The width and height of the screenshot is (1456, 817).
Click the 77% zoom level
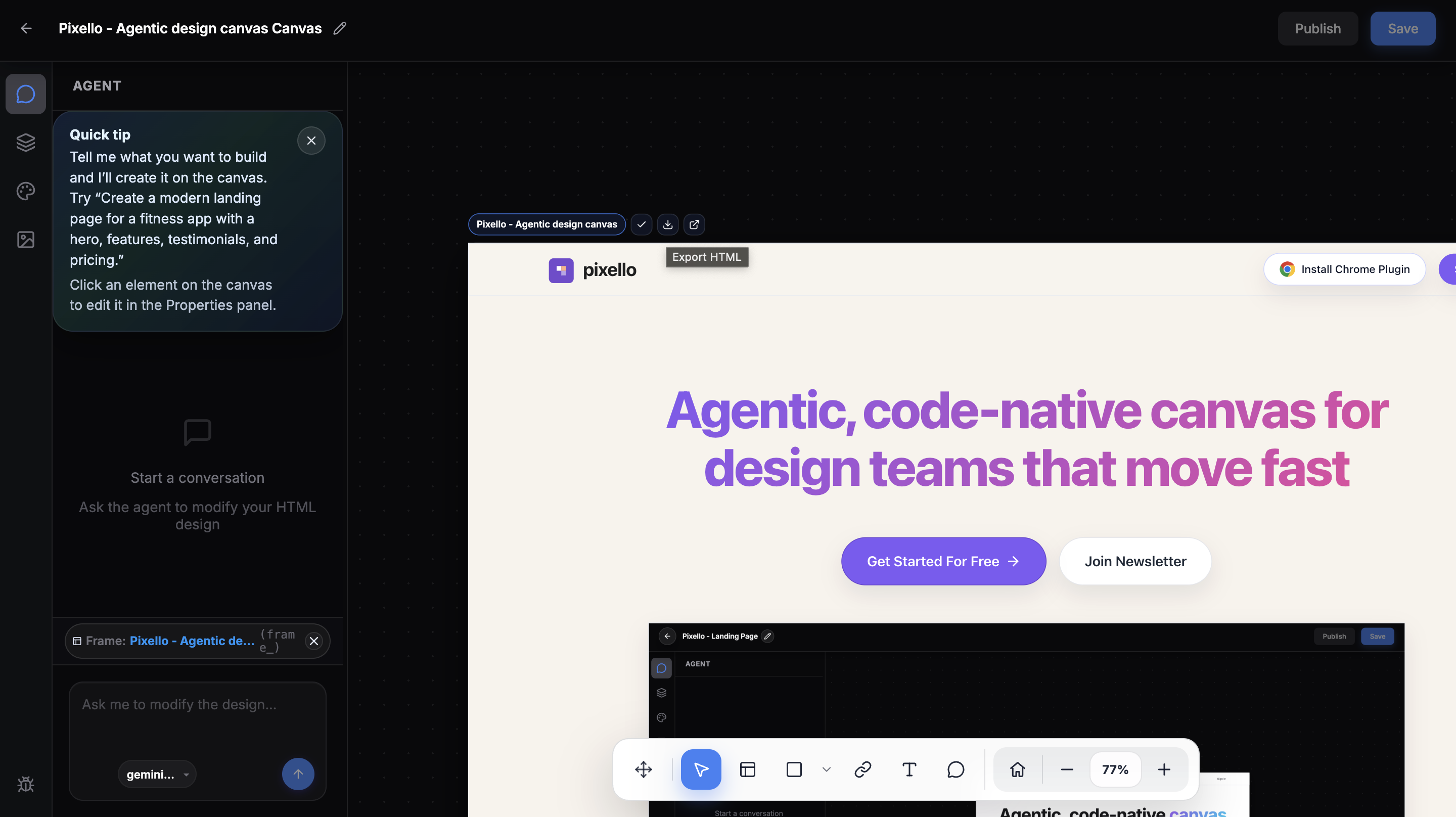pos(1115,769)
